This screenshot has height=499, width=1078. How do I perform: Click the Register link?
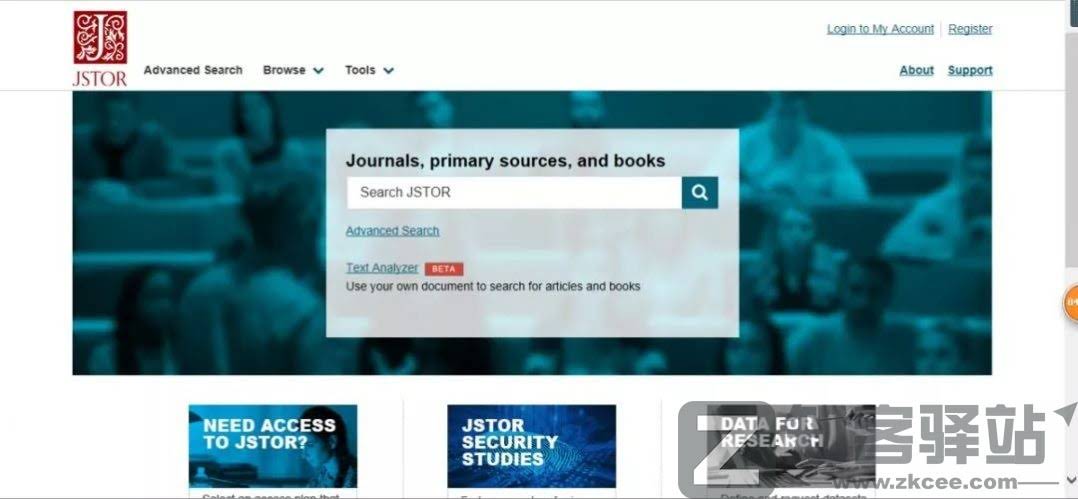(970, 29)
